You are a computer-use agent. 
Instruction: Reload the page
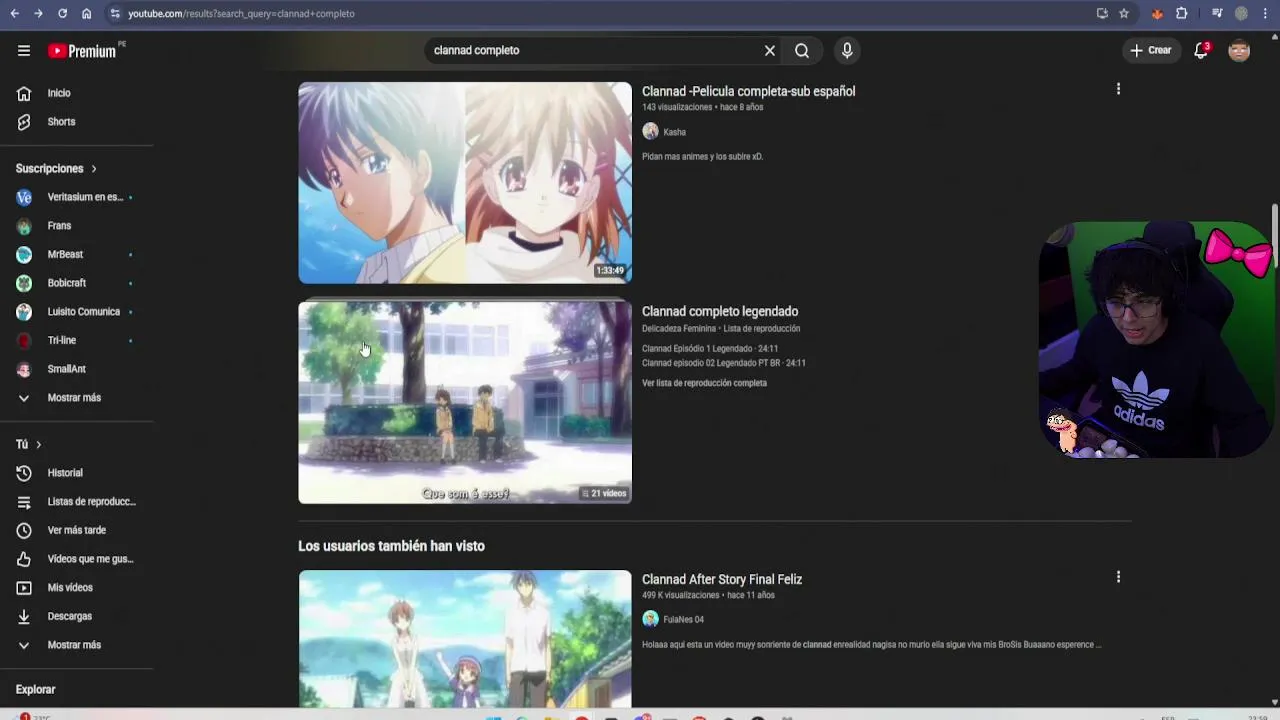tap(62, 14)
